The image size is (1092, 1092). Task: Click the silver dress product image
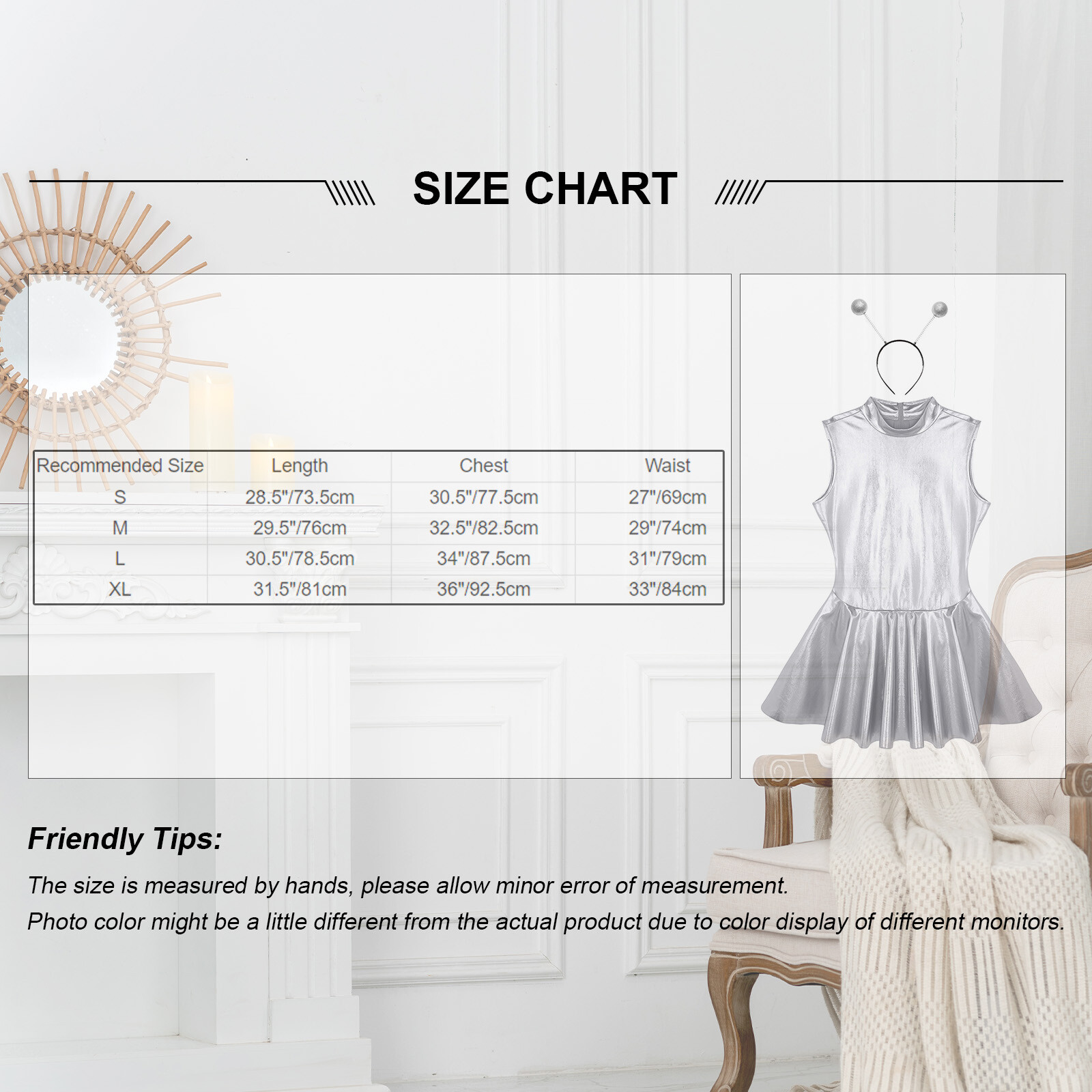(902, 572)
